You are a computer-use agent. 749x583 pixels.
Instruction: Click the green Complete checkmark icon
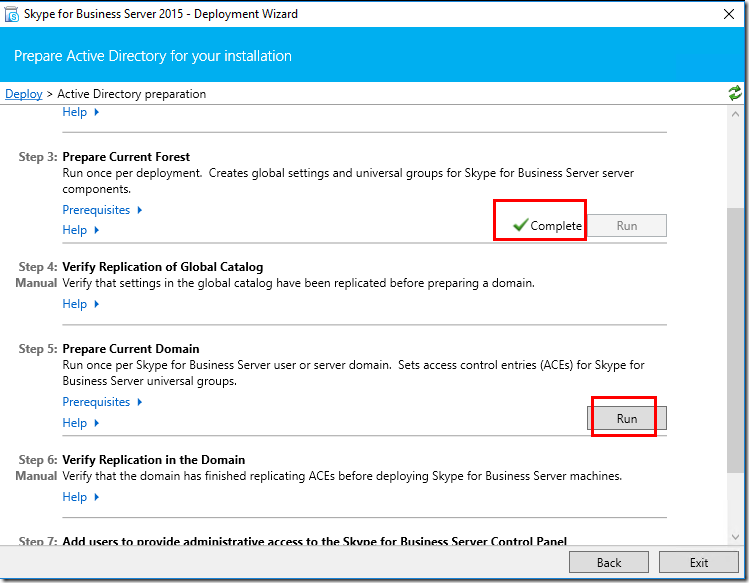coord(520,225)
